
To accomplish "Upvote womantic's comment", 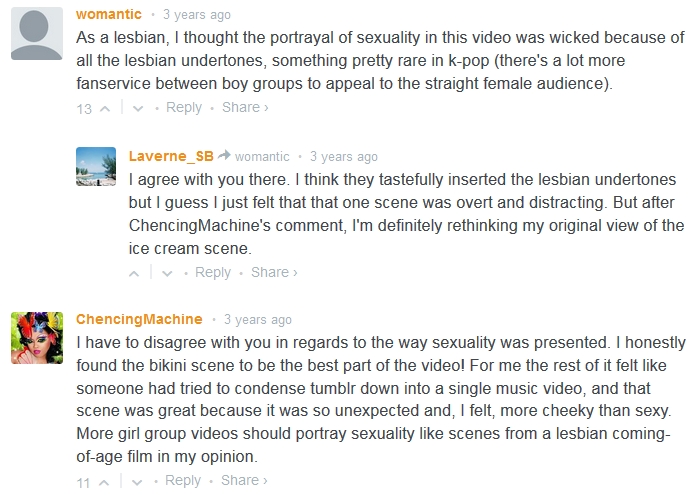I will tap(108, 108).
